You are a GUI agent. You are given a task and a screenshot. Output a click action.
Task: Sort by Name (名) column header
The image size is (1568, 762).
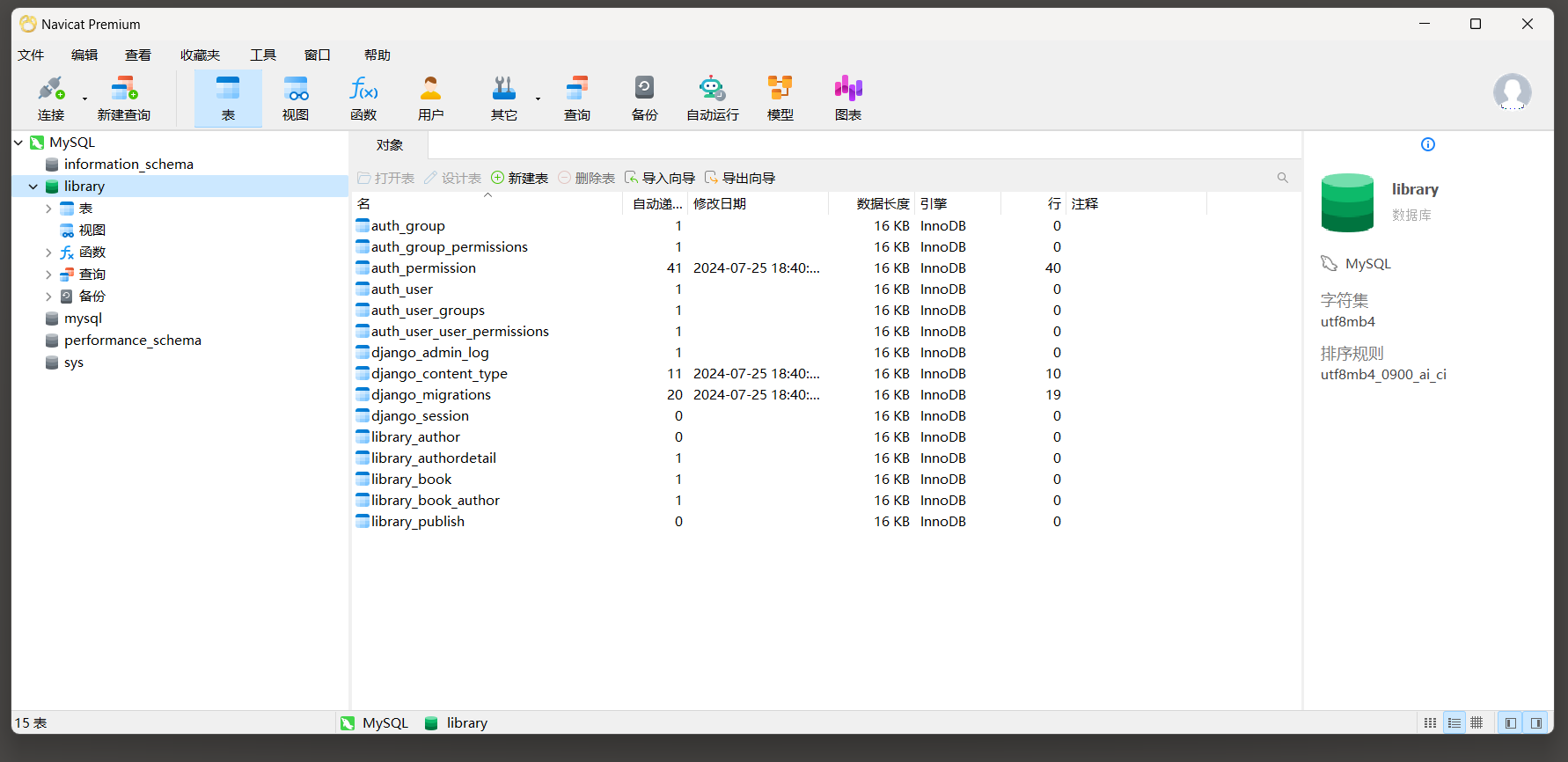(487, 203)
